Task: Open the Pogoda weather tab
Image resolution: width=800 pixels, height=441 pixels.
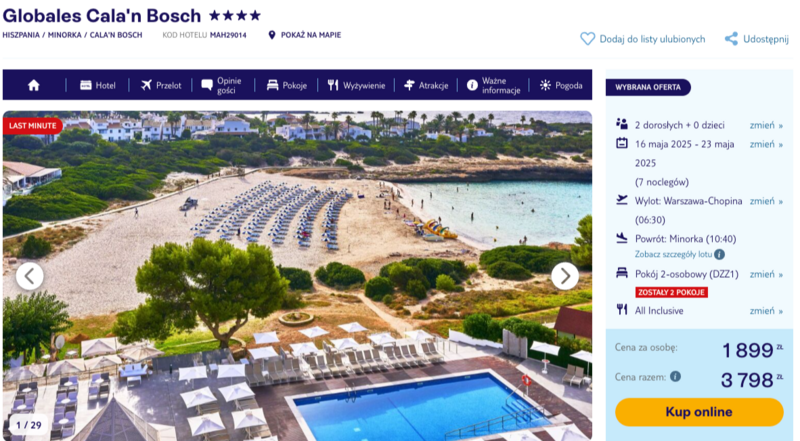Action: (x=561, y=85)
